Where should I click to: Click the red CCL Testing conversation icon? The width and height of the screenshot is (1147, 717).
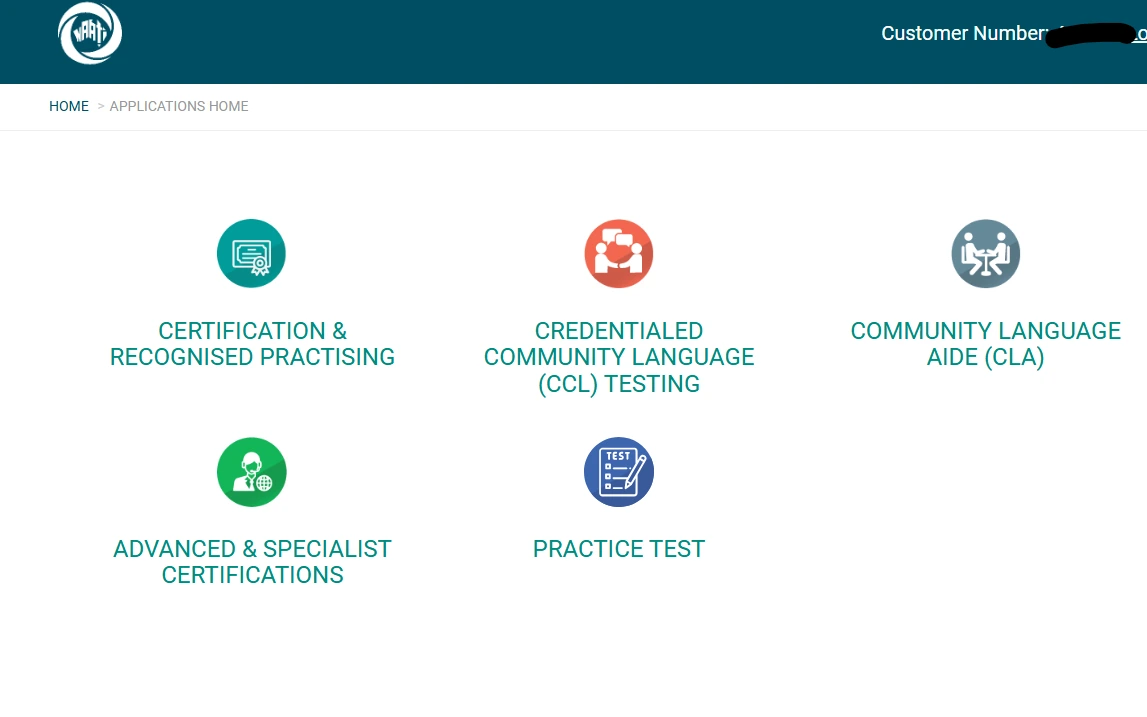pos(619,253)
